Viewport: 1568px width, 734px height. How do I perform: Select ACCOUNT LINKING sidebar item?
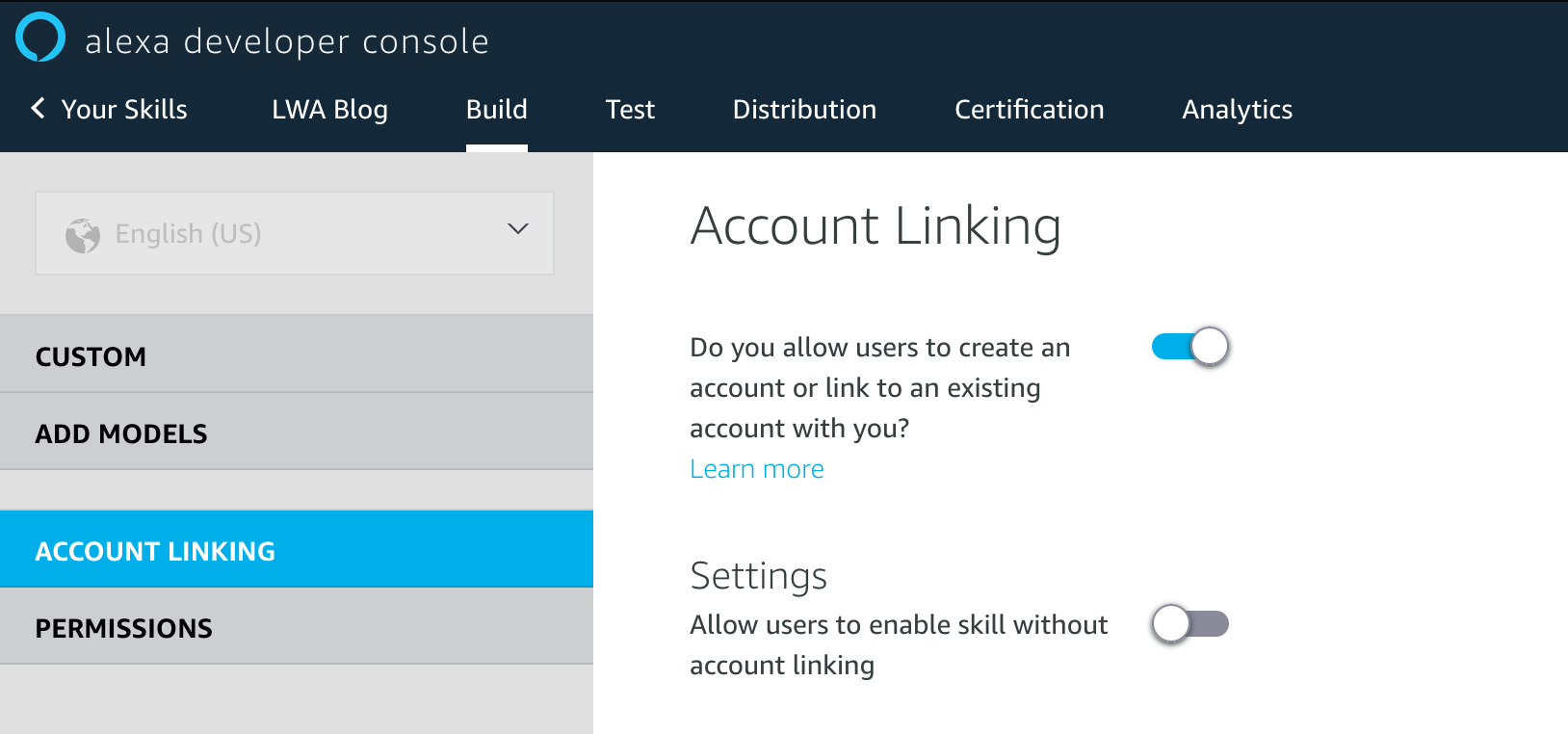tap(297, 549)
